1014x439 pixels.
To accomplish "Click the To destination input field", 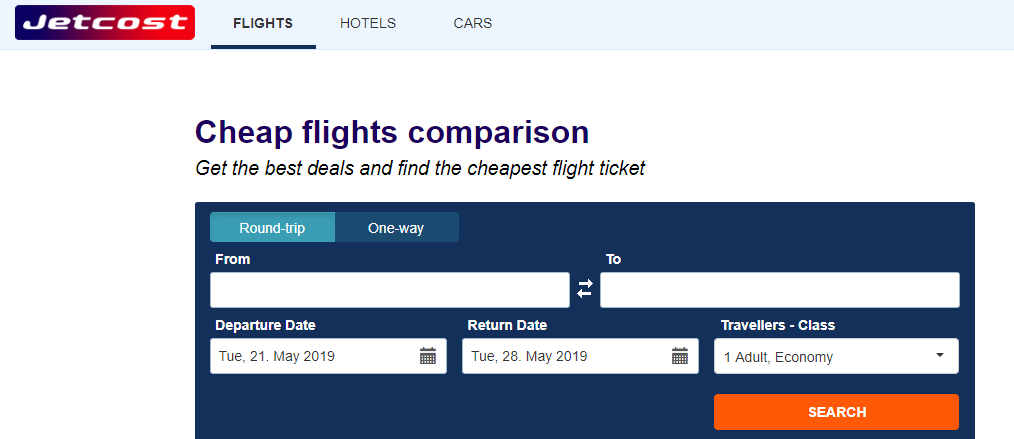I will [779, 290].
